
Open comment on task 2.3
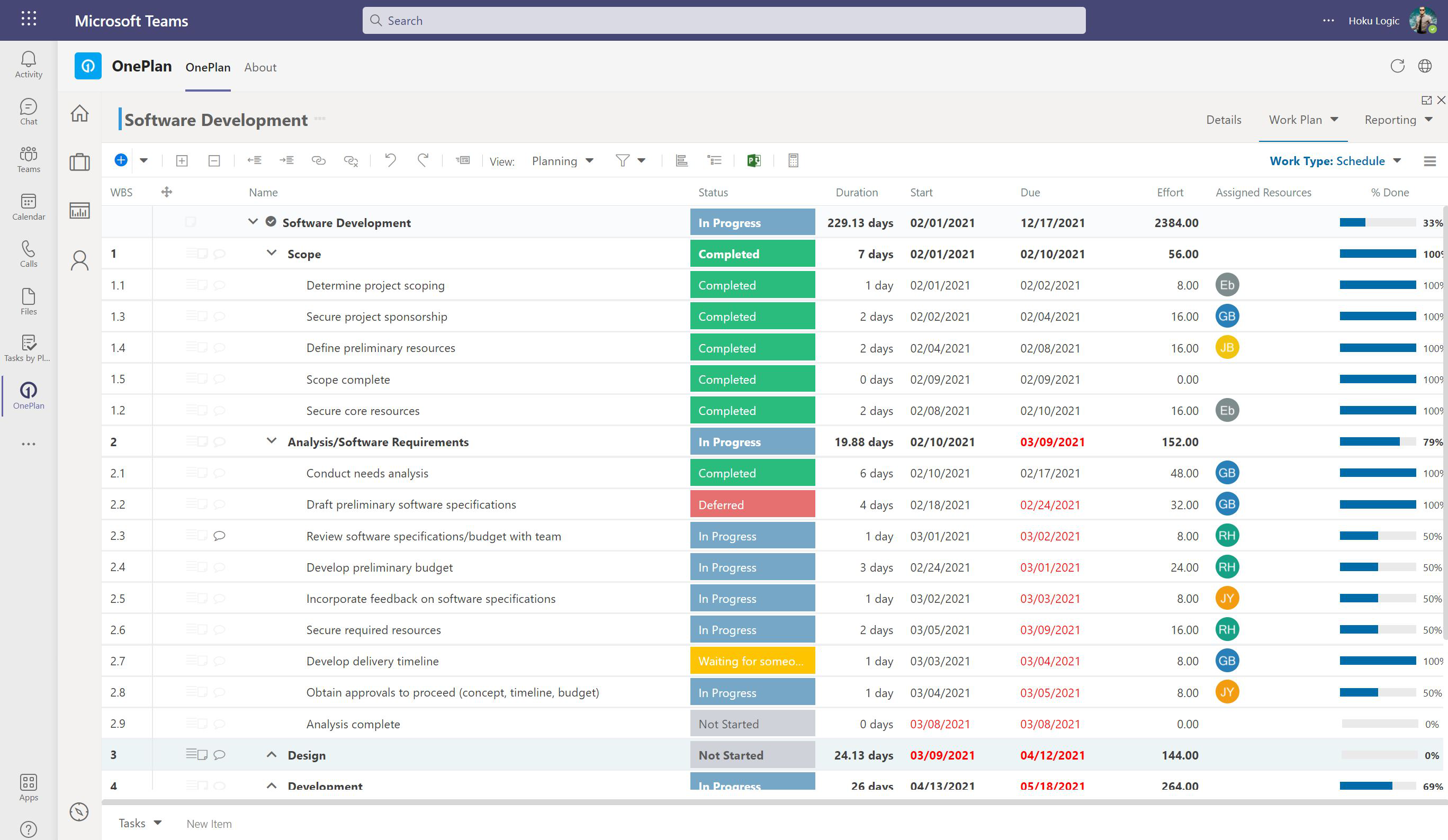coord(219,536)
